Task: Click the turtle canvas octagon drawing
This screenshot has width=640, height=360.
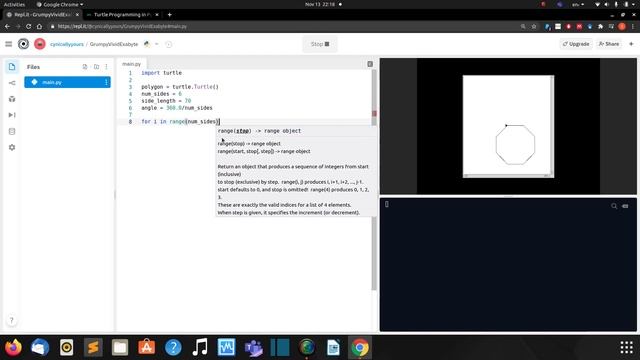Action: (515, 145)
